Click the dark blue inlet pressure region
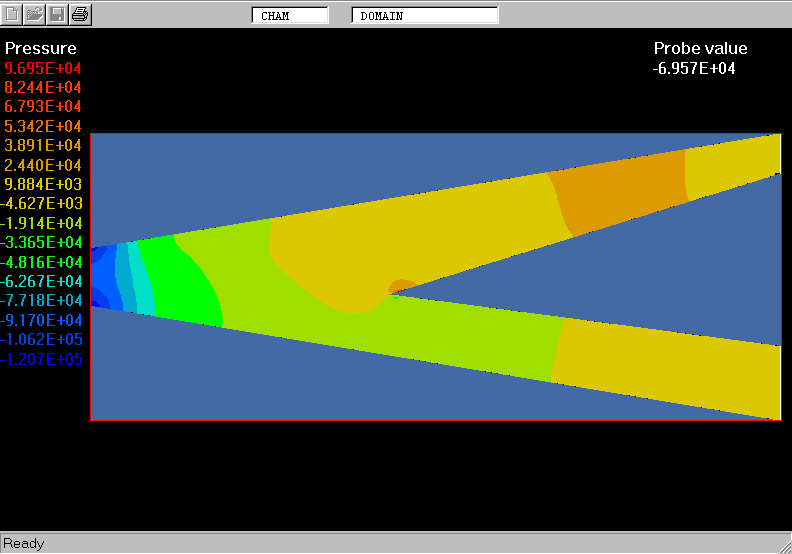Image resolution: width=792 pixels, height=554 pixels. click(100, 274)
